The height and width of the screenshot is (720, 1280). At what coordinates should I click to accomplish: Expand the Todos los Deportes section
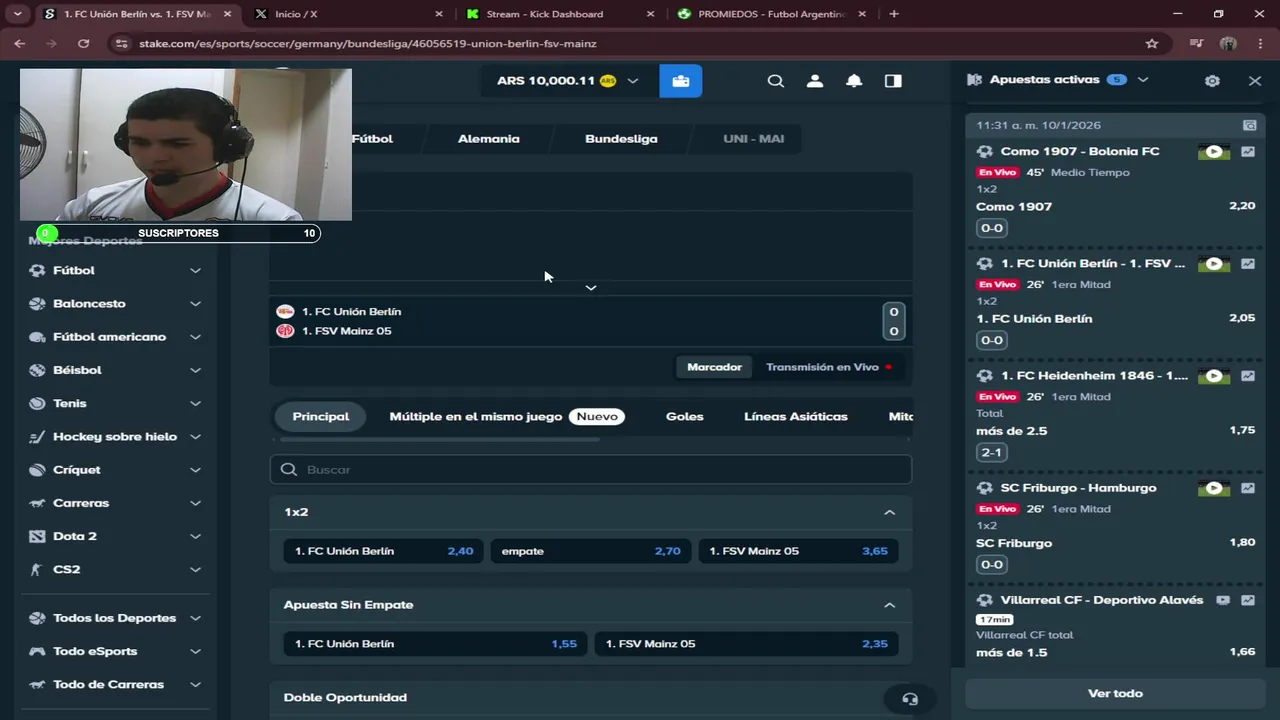pyautogui.click(x=195, y=618)
